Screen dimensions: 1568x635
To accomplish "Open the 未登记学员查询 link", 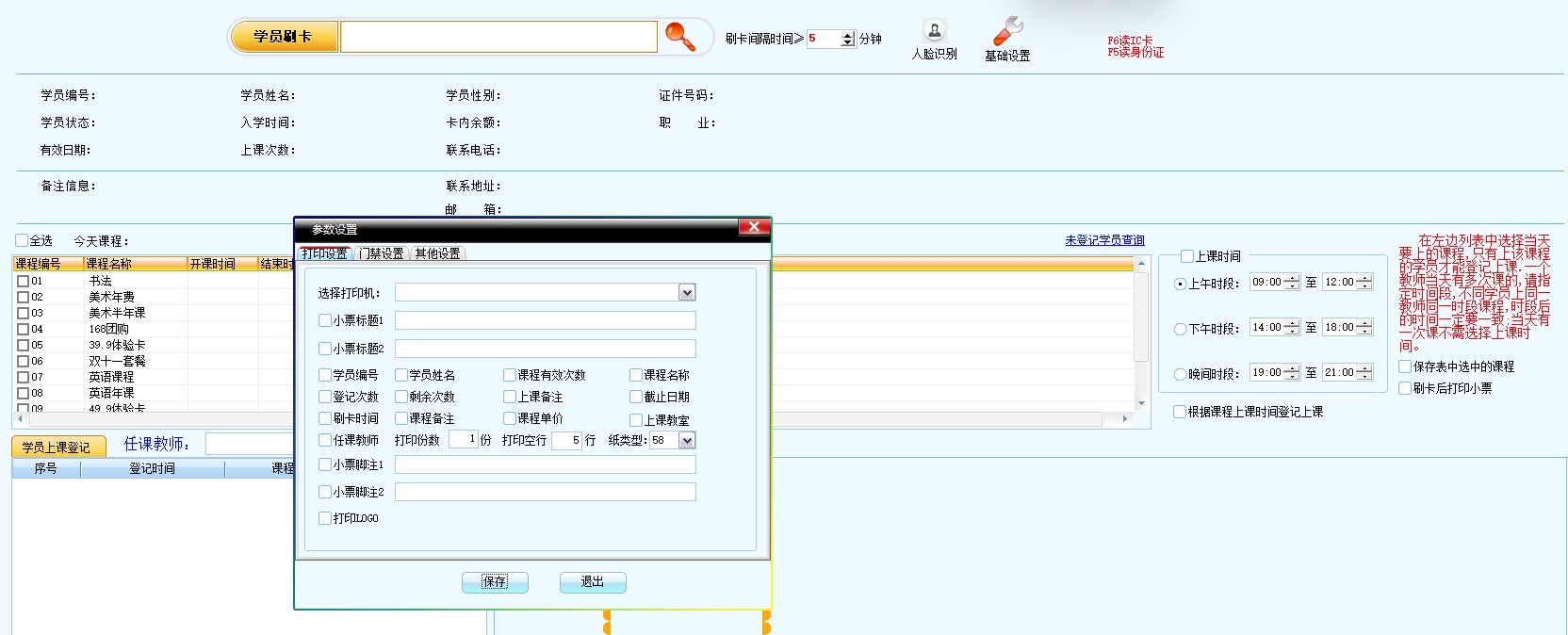I will pos(1104,240).
